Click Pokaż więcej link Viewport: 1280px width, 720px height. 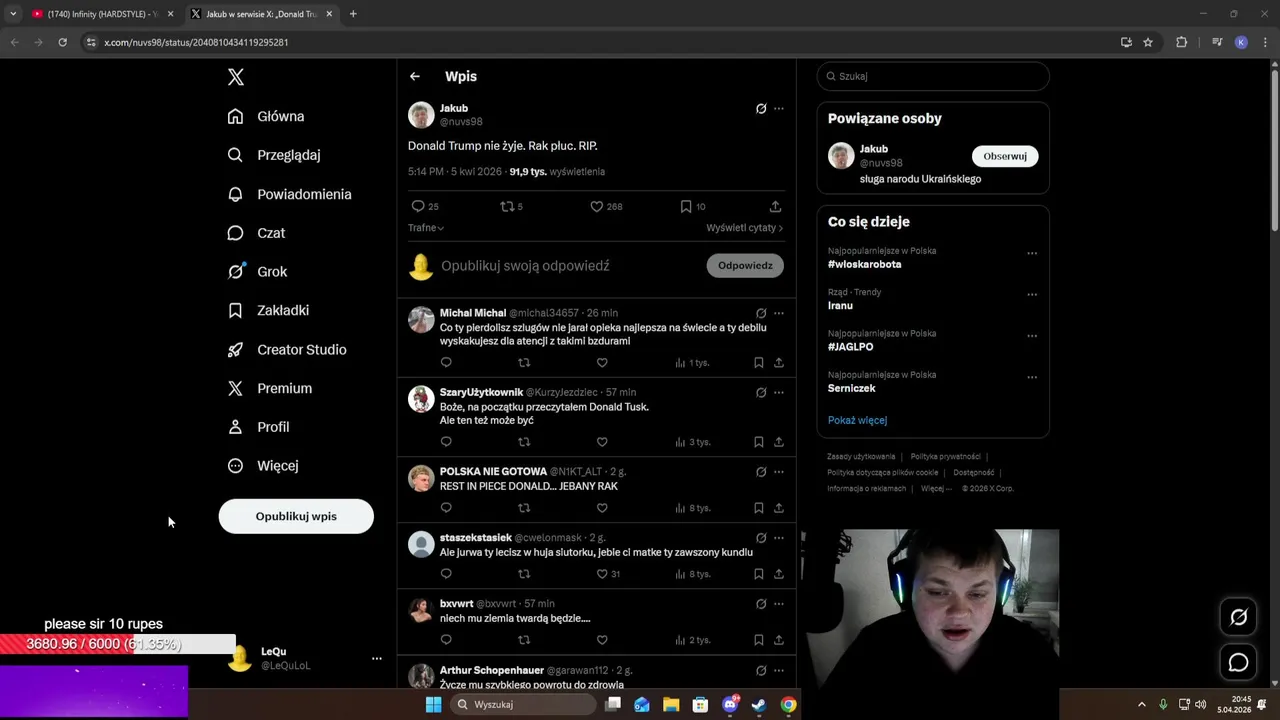tap(857, 420)
